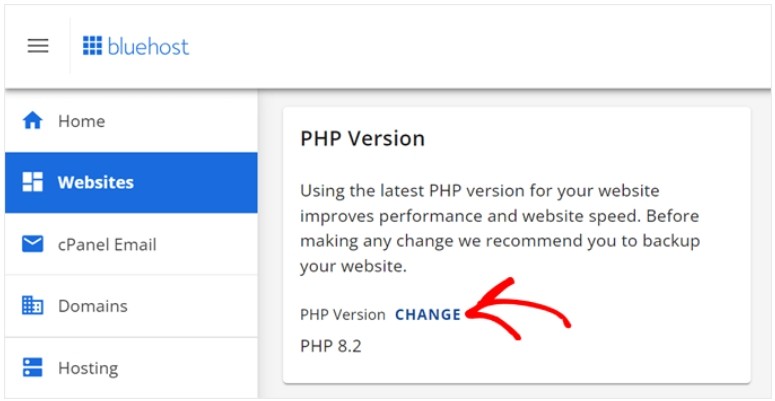Open the hamburger navigation menu
Viewport: 775px width, 401px height.
pyautogui.click(x=38, y=46)
